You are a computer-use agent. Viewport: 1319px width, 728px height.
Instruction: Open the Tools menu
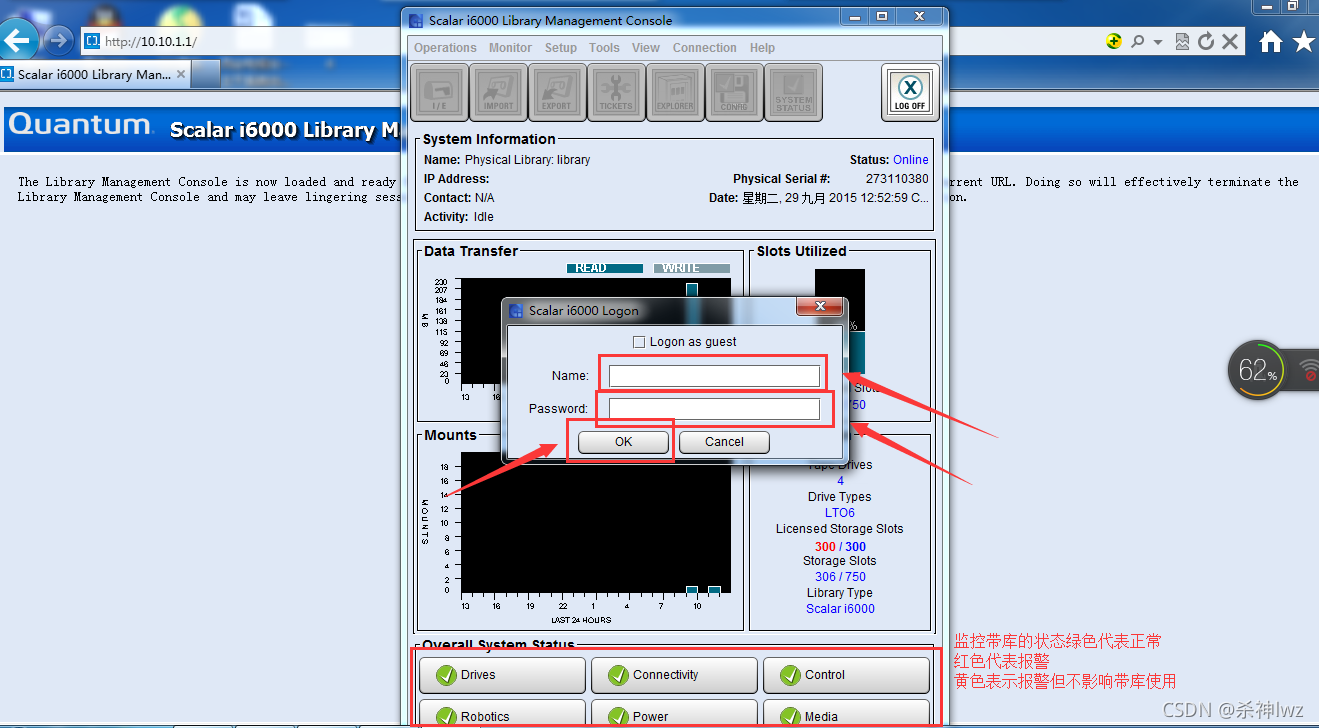(x=604, y=48)
